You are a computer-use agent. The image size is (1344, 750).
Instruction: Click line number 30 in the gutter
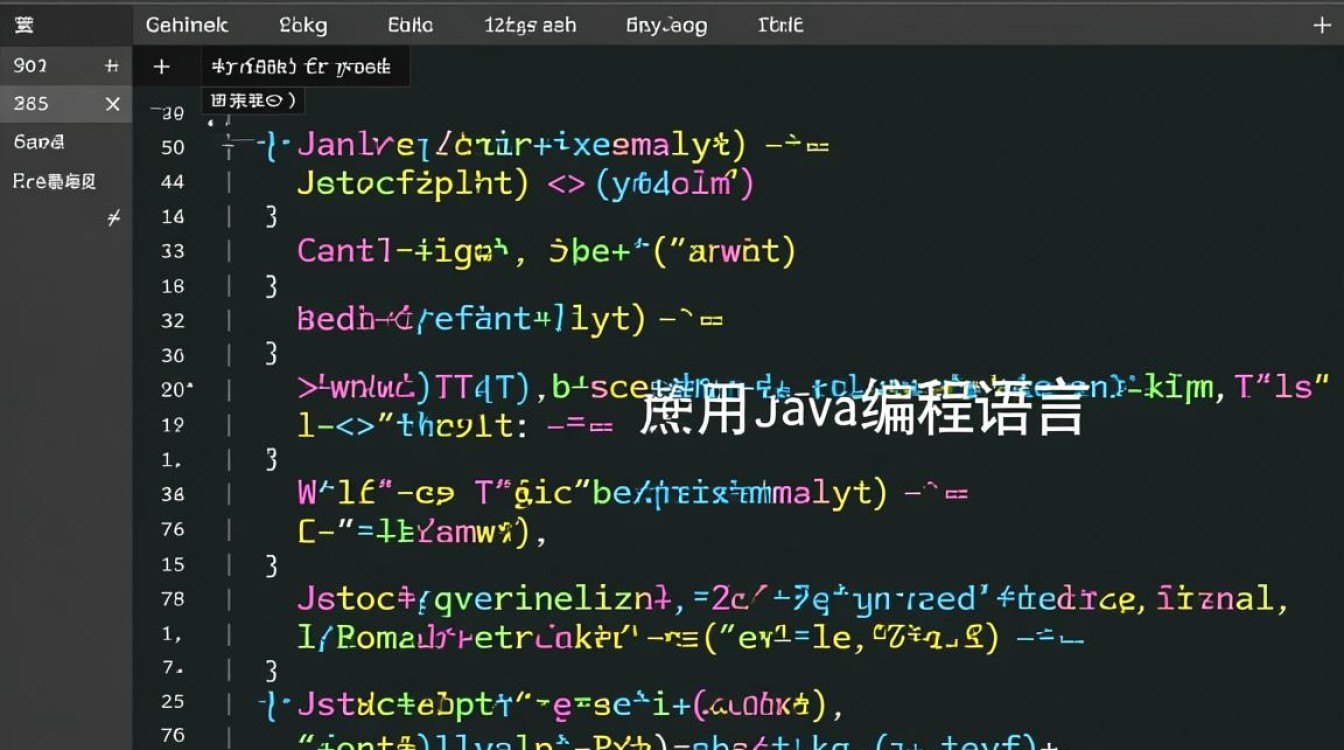[173, 355]
